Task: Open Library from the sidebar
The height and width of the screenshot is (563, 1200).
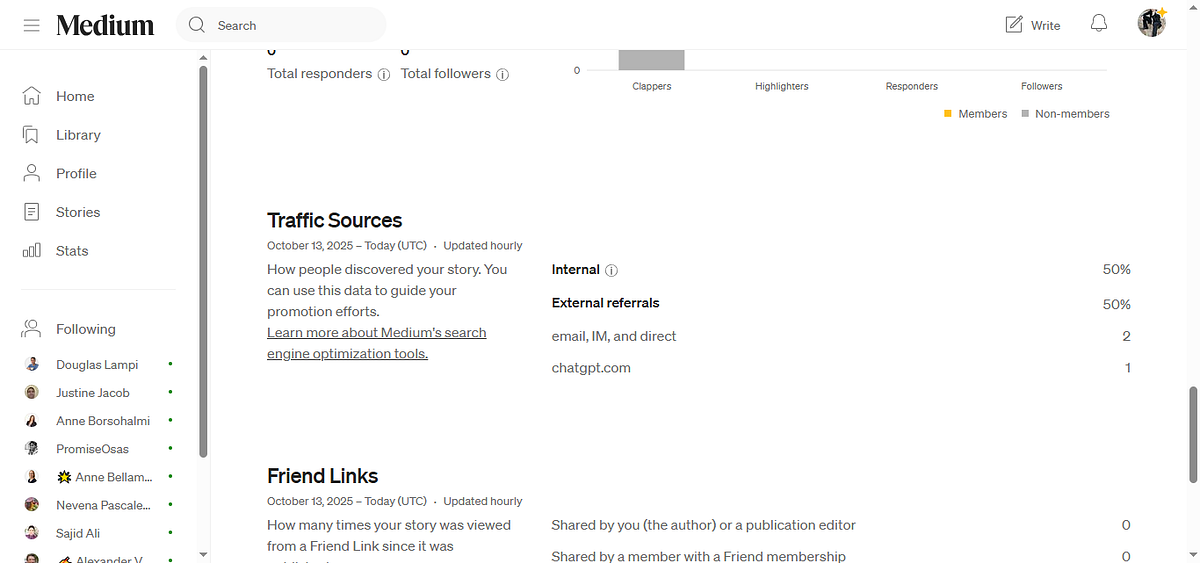Action: [78, 135]
